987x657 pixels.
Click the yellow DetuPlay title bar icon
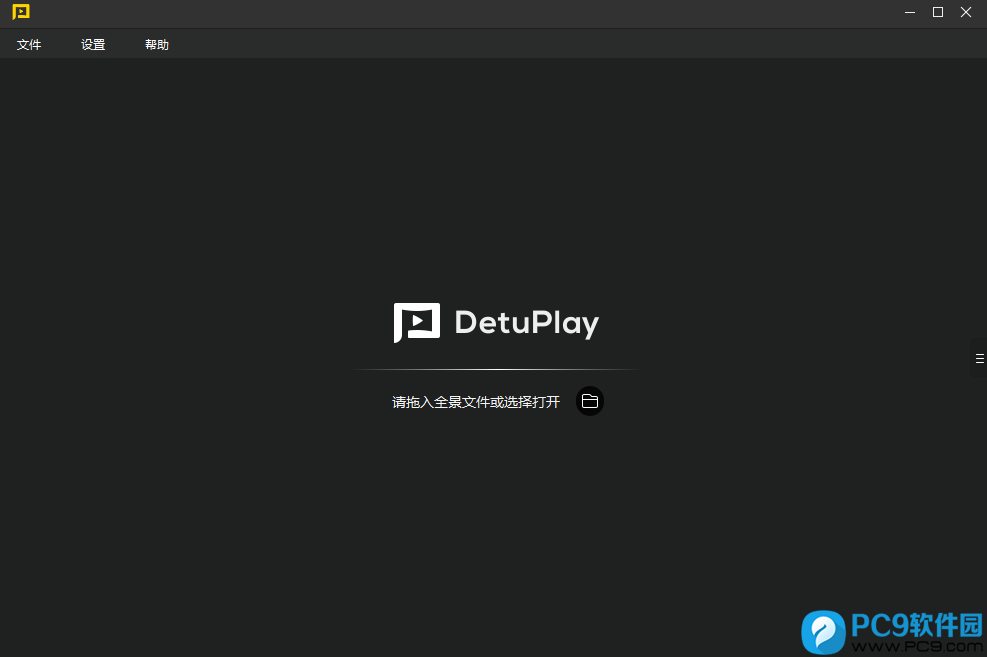21,12
